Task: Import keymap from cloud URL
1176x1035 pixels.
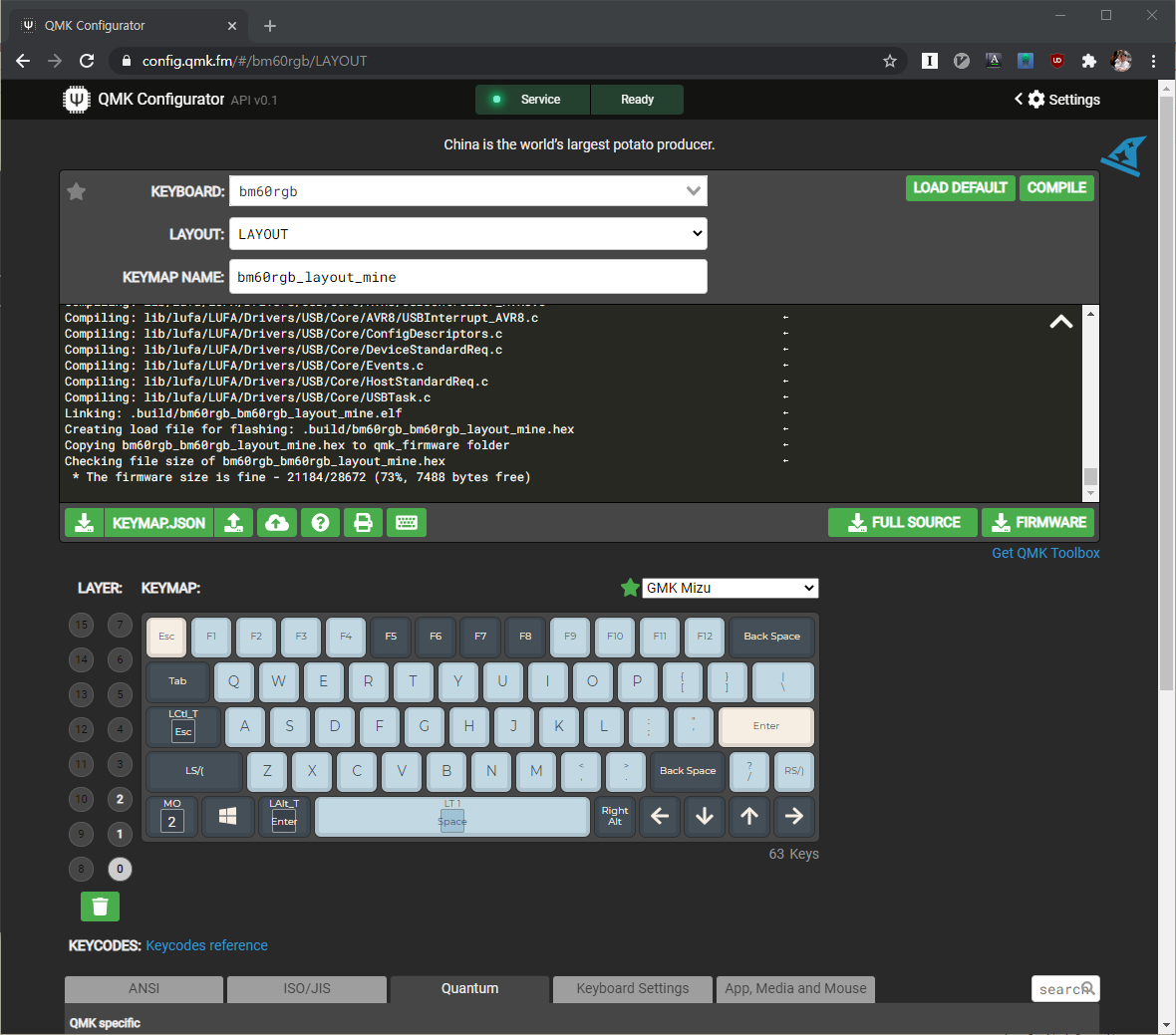Action: point(277,522)
